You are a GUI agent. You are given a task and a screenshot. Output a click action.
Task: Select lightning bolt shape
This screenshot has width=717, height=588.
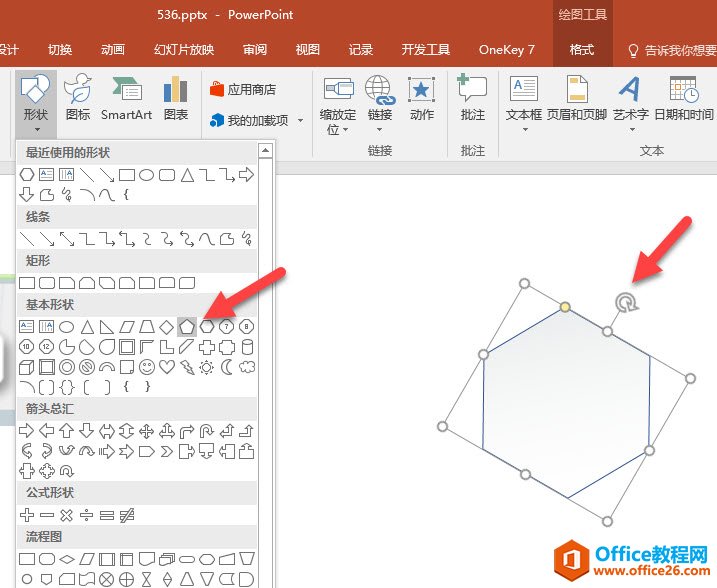187,367
